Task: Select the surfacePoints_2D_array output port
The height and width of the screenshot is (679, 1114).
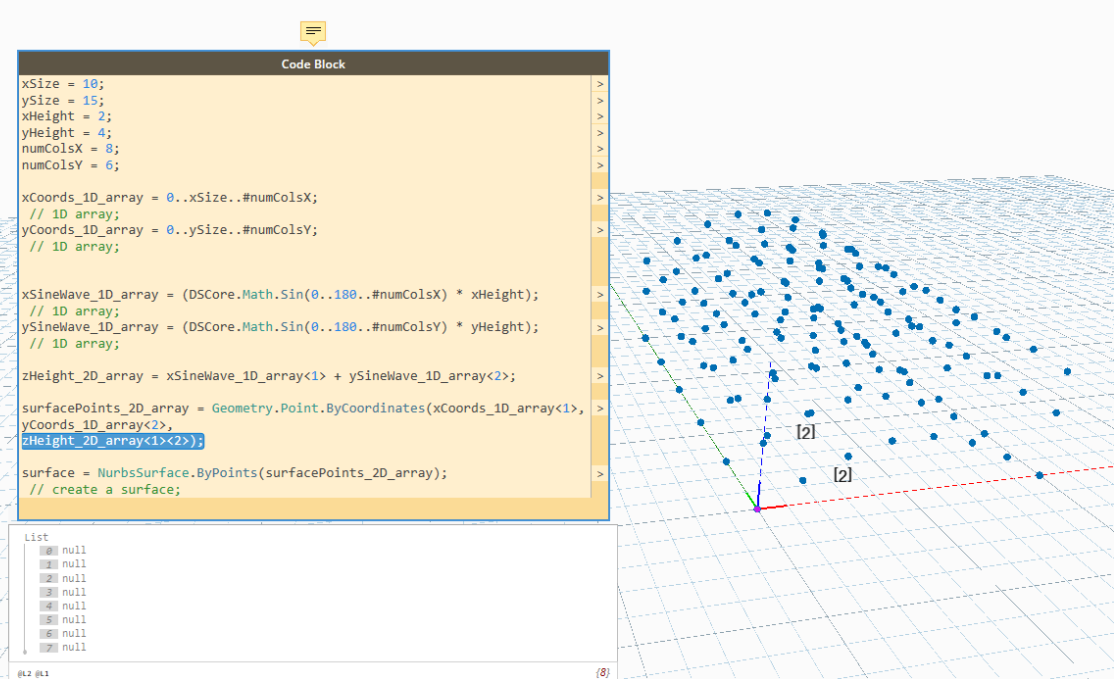Action: pos(600,408)
